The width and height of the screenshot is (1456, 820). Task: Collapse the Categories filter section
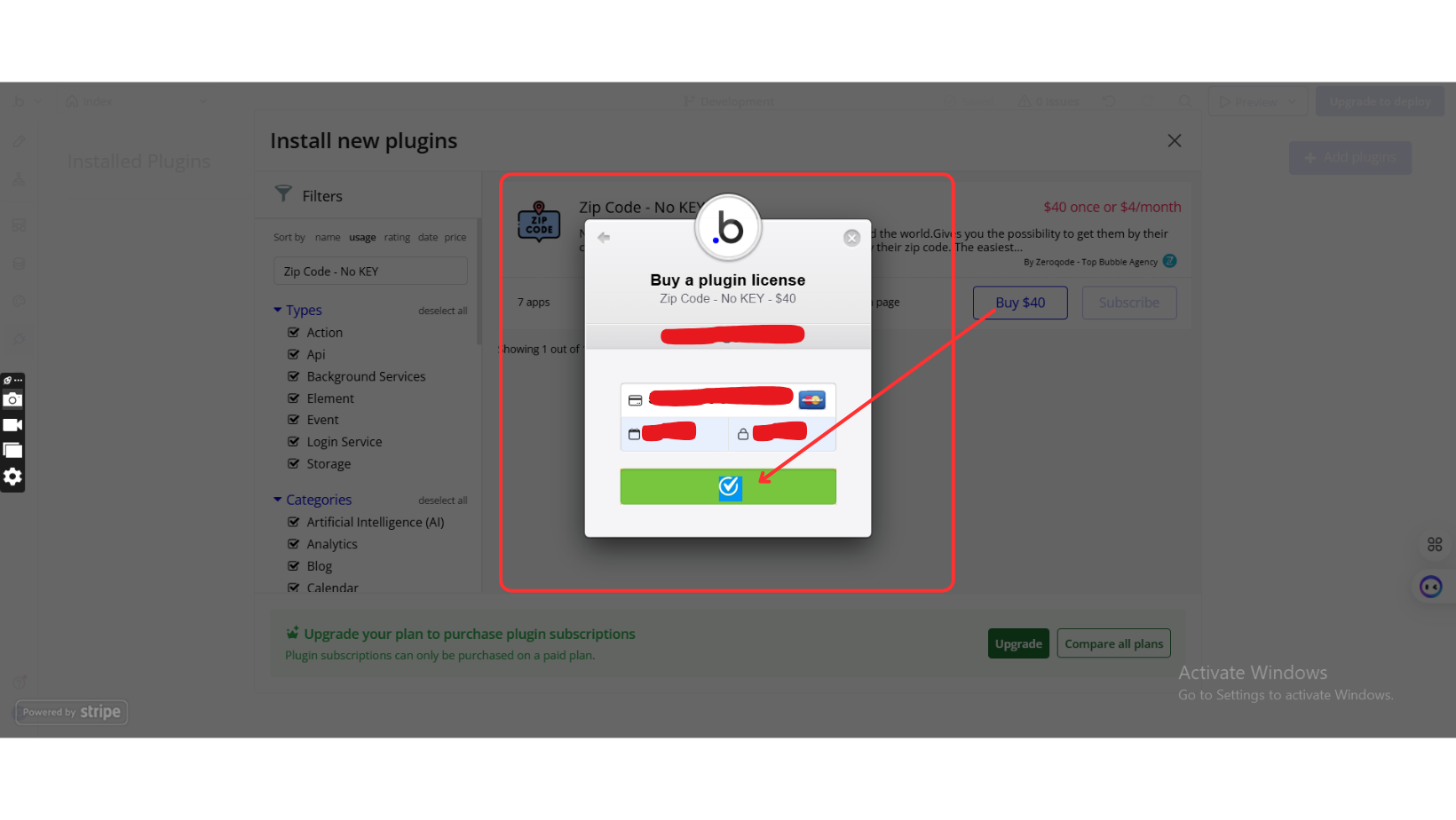(x=278, y=500)
